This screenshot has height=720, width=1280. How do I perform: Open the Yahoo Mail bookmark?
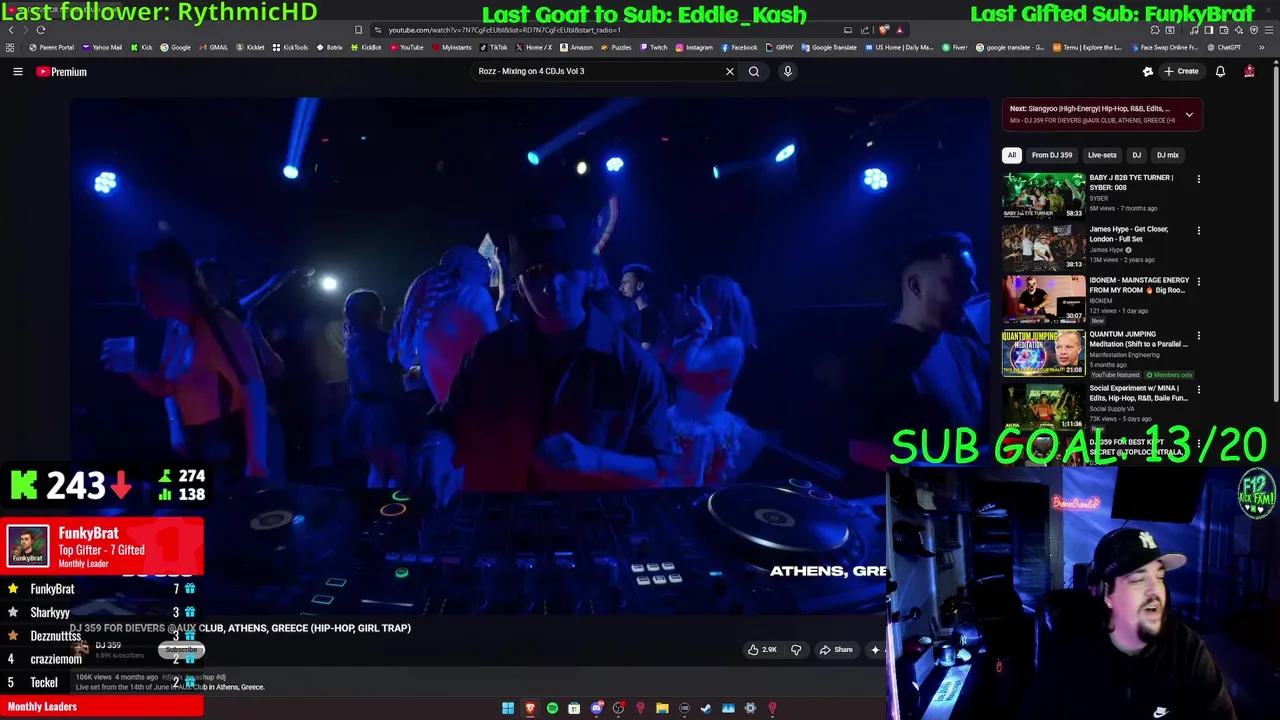(102, 47)
